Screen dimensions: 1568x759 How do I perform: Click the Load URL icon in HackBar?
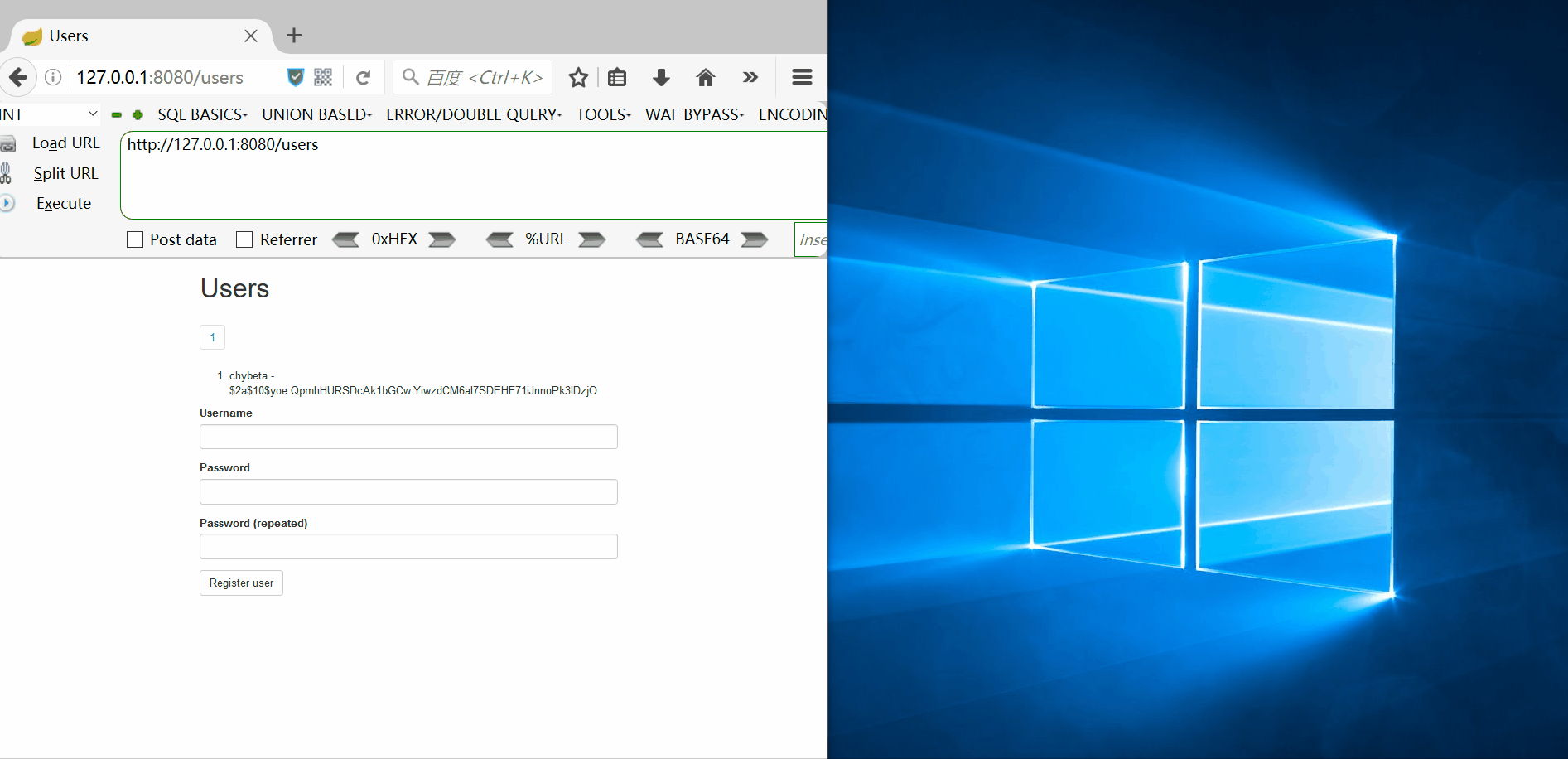(x=9, y=143)
